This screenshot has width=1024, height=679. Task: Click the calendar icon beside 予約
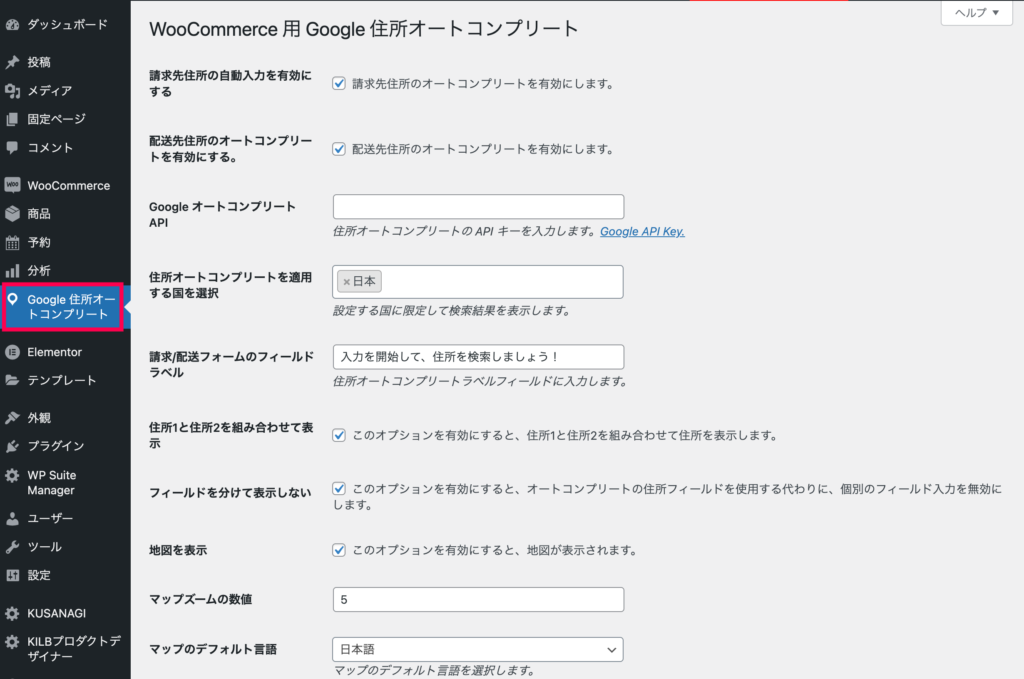point(12,243)
